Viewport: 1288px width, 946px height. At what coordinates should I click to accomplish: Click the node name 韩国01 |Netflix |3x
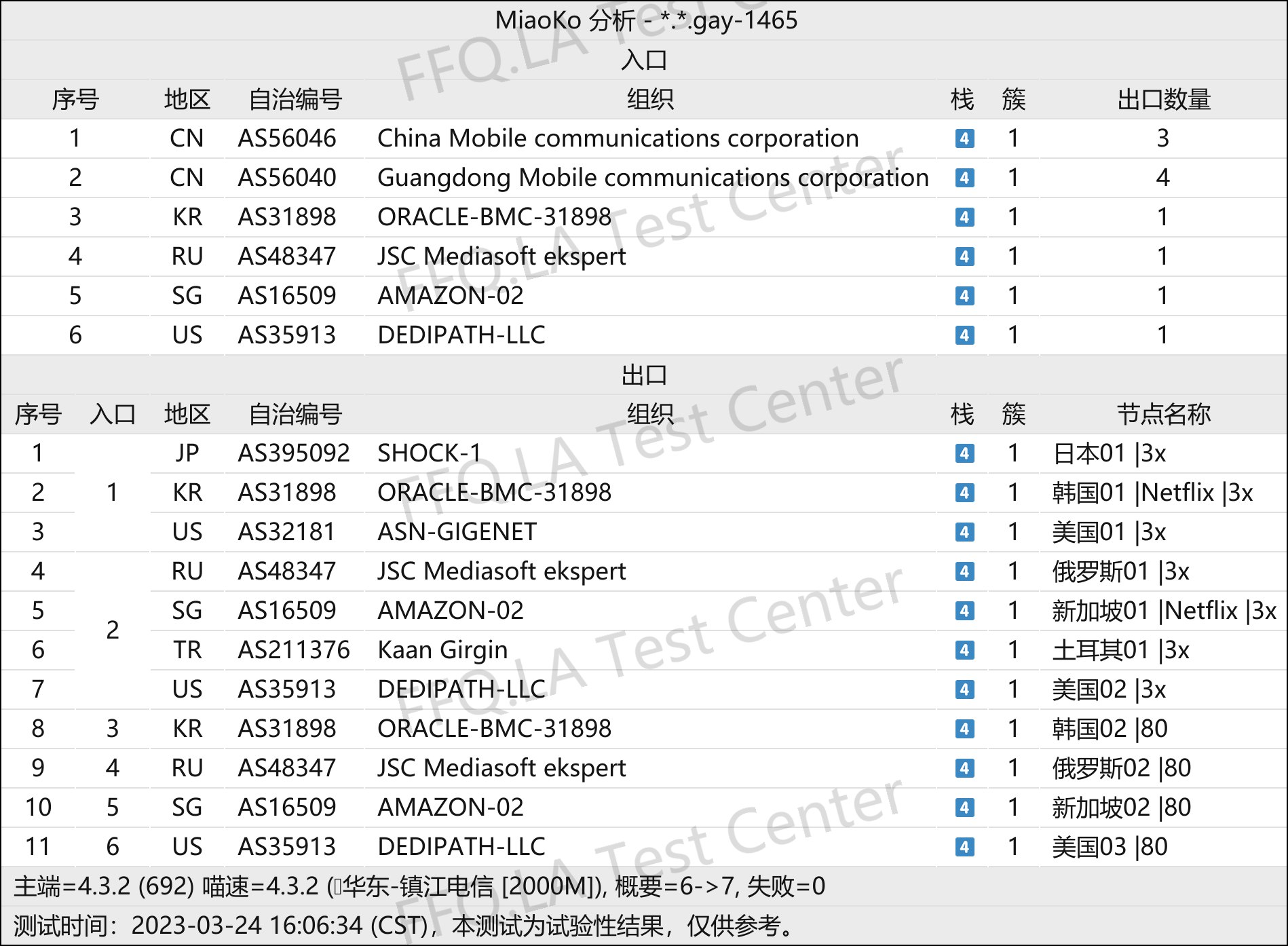tap(1152, 493)
